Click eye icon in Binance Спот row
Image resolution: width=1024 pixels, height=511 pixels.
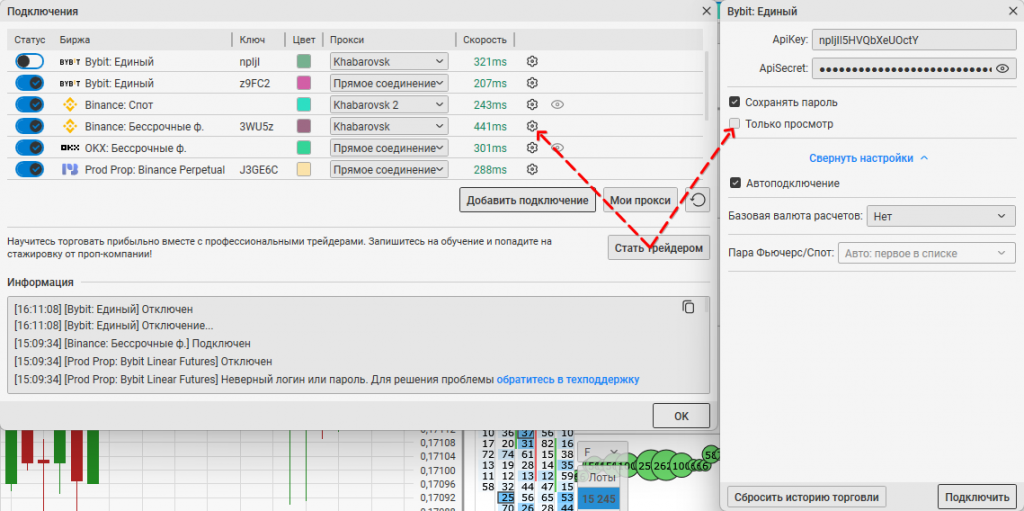[557, 104]
